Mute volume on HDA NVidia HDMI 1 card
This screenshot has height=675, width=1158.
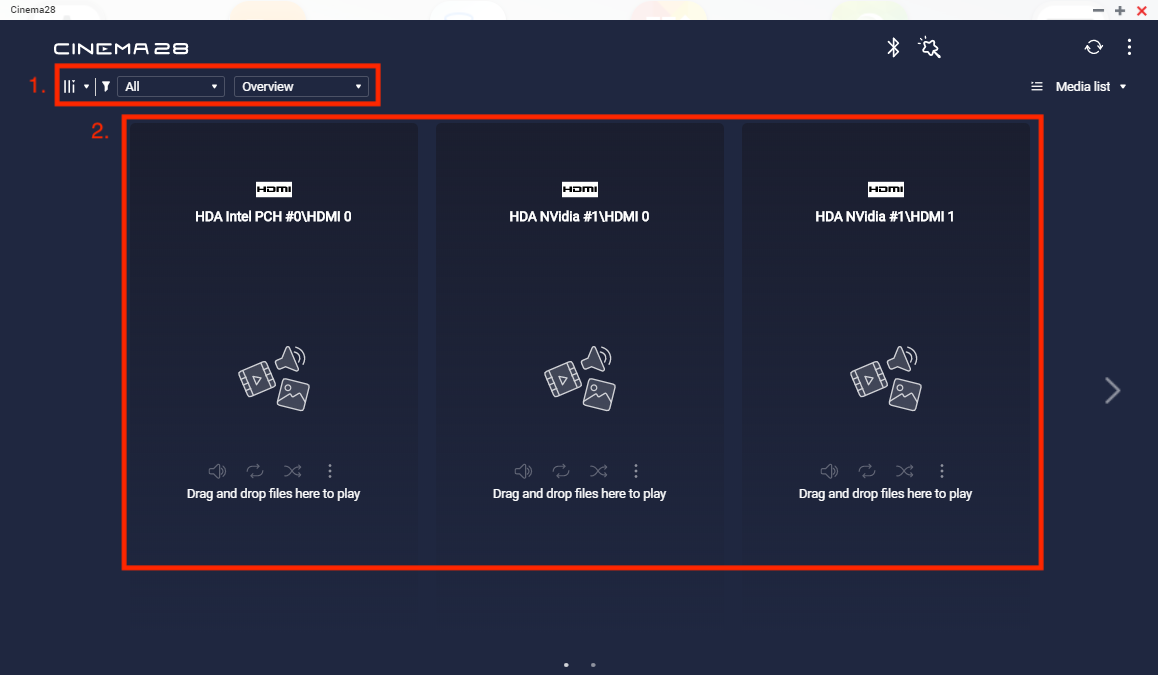[829, 471]
